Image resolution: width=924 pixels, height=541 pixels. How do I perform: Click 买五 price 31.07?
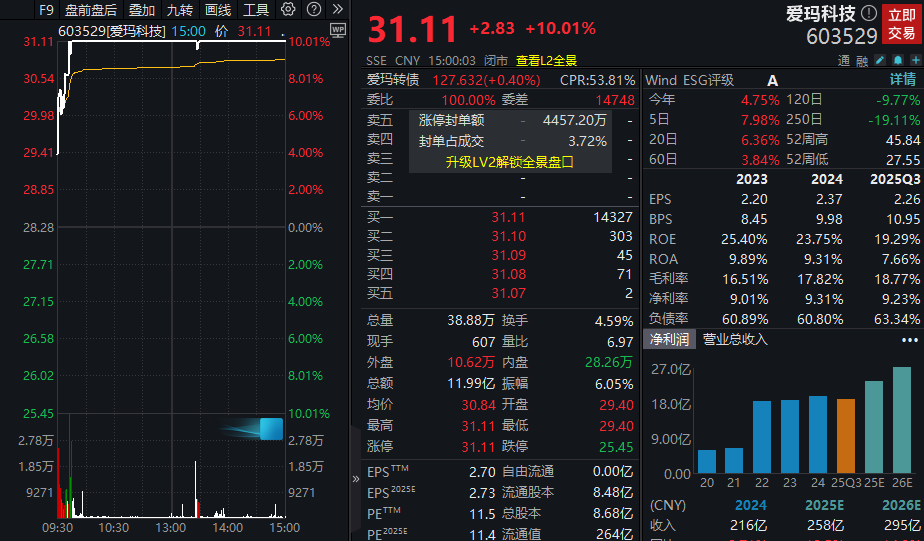(x=508, y=293)
